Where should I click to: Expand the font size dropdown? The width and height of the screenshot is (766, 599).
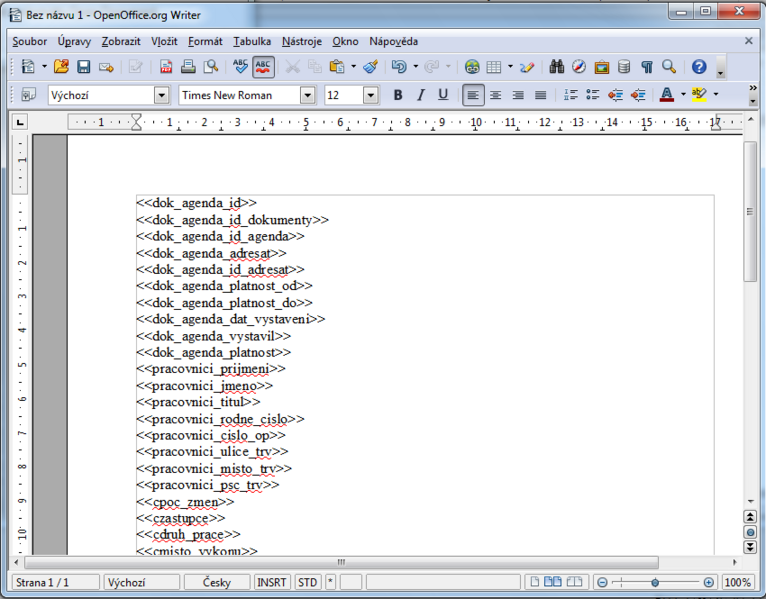click(x=371, y=95)
